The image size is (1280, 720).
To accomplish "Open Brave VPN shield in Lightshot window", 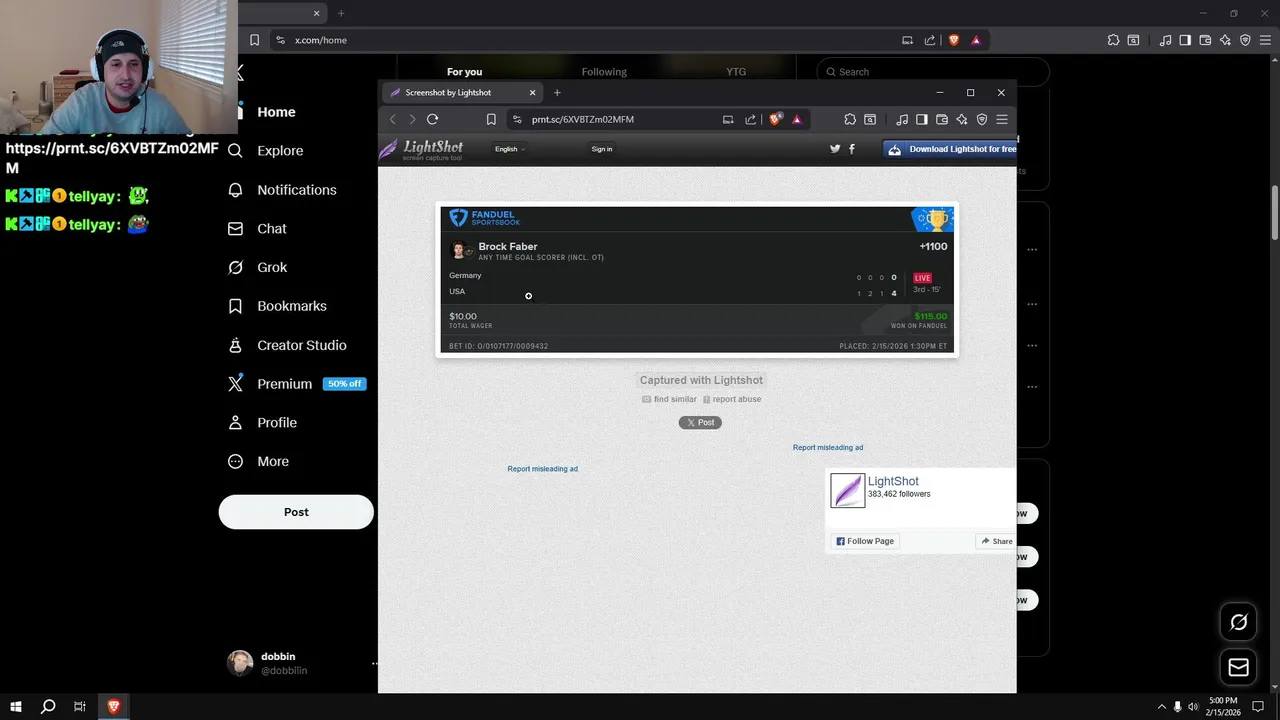I will [x=982, y=119].
